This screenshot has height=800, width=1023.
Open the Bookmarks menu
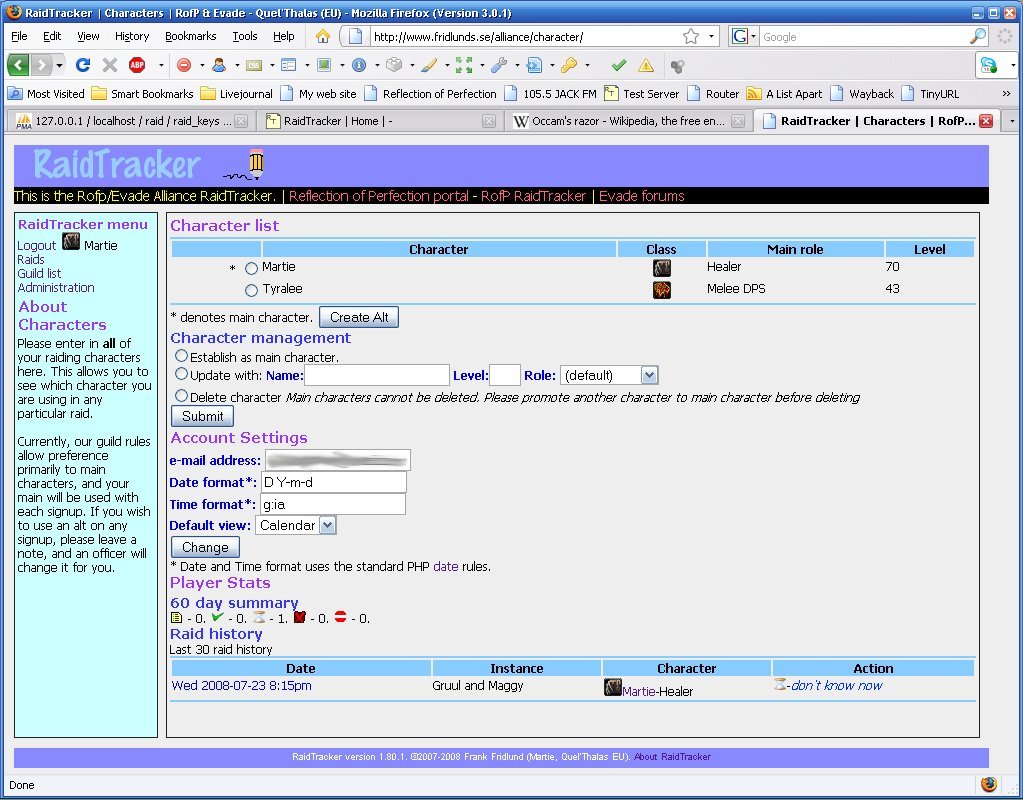tap(190, 36)
